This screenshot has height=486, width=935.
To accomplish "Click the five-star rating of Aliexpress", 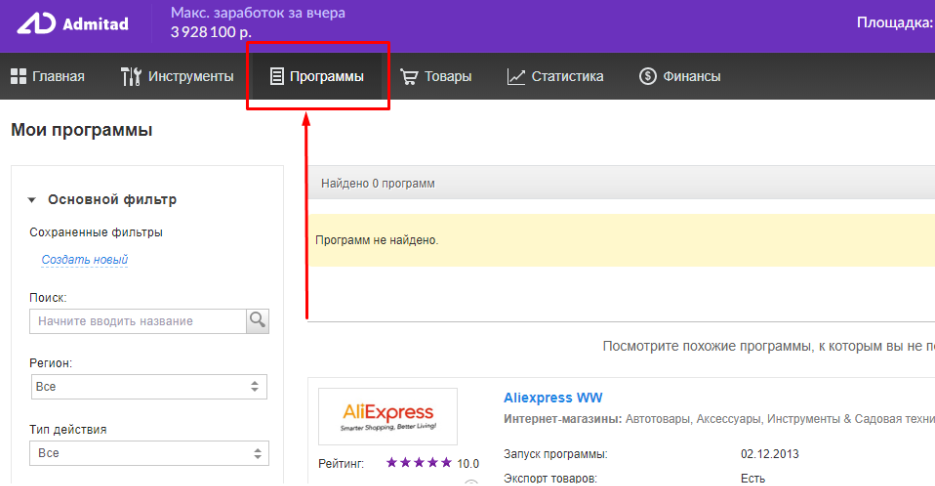I will [x=419, y=463].
